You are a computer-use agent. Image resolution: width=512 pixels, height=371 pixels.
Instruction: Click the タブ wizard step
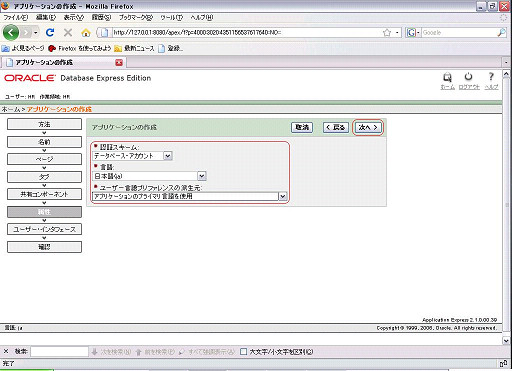44,177
